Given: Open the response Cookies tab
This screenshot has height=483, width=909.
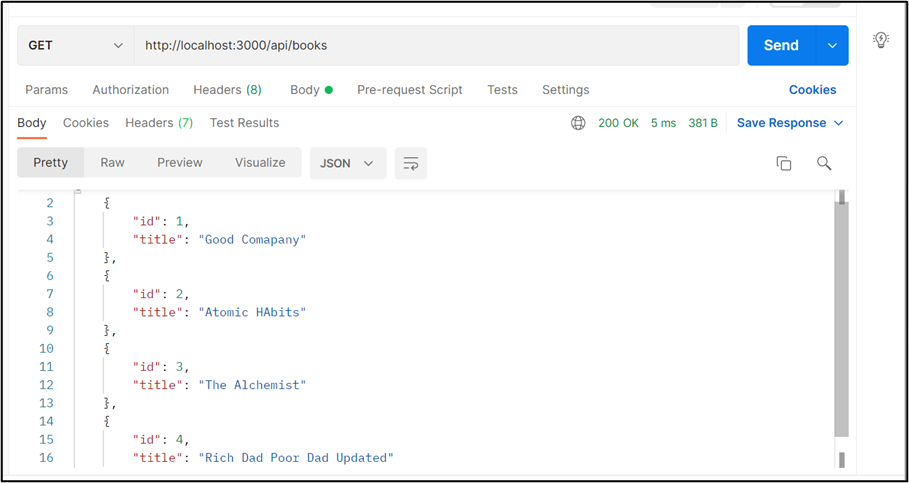Looking at the screenshot, I should click(86, 123).
